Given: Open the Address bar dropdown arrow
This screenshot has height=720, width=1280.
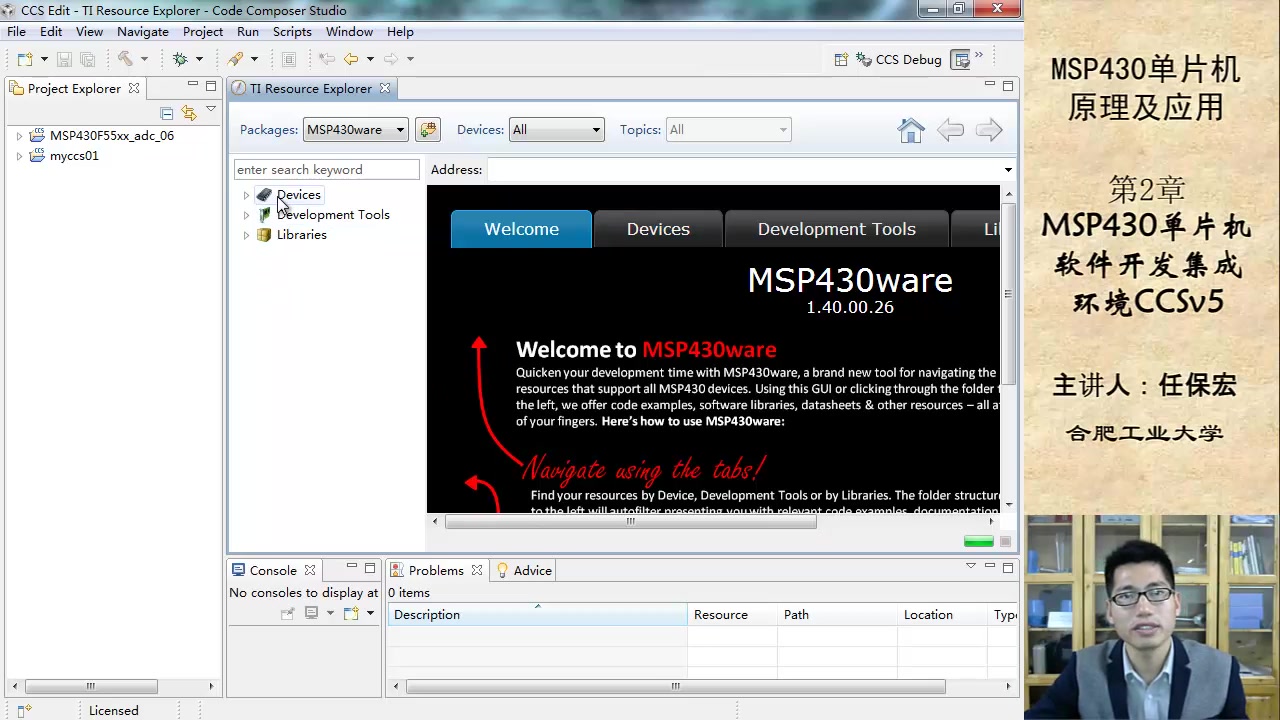Looking at the screenshot, I should point(1008,170).
